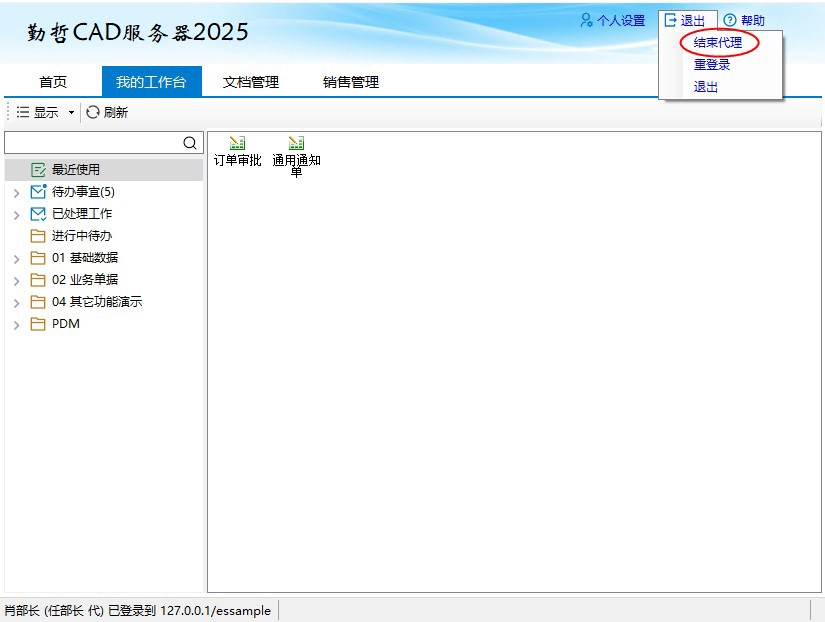The height and width of the screenshot is (622, 825).
Task: Open the 订单审批 shortcut icon
Action: [237, 144]
